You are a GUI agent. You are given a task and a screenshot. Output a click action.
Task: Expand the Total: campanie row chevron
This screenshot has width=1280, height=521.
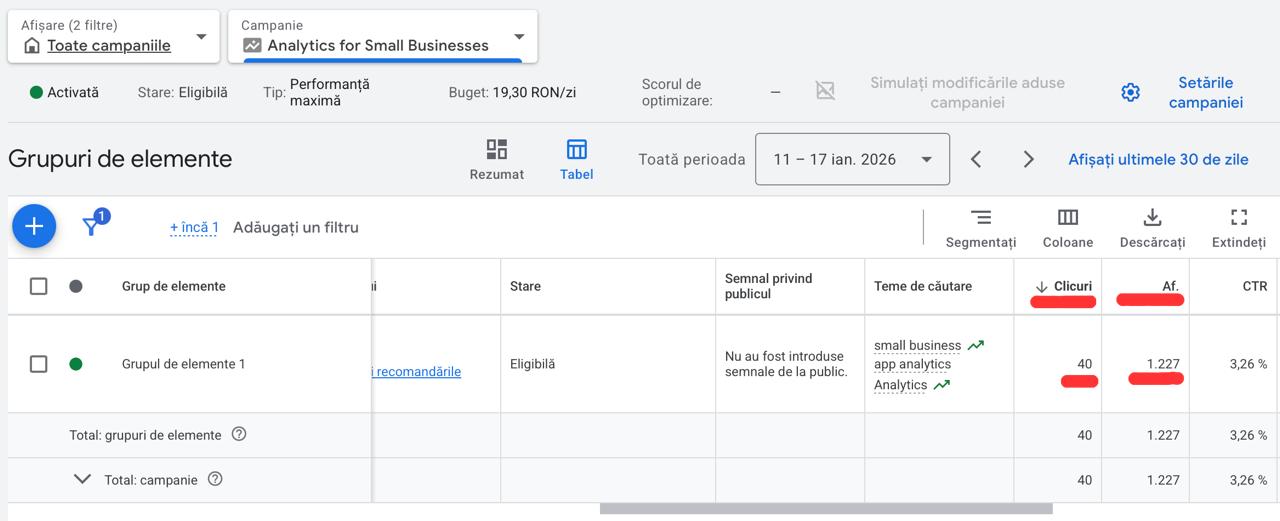(83, 479)
